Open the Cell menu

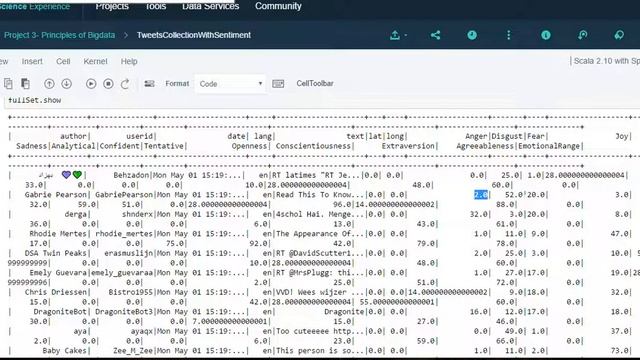[63, 61]
